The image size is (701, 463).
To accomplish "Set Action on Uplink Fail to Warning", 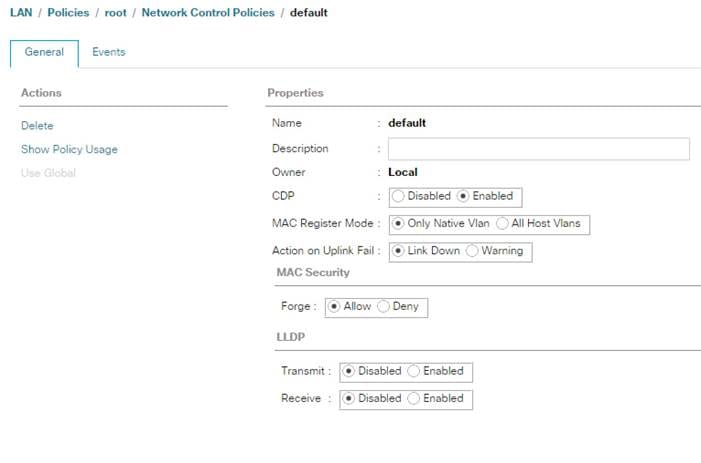I will [x=472, y=251].
